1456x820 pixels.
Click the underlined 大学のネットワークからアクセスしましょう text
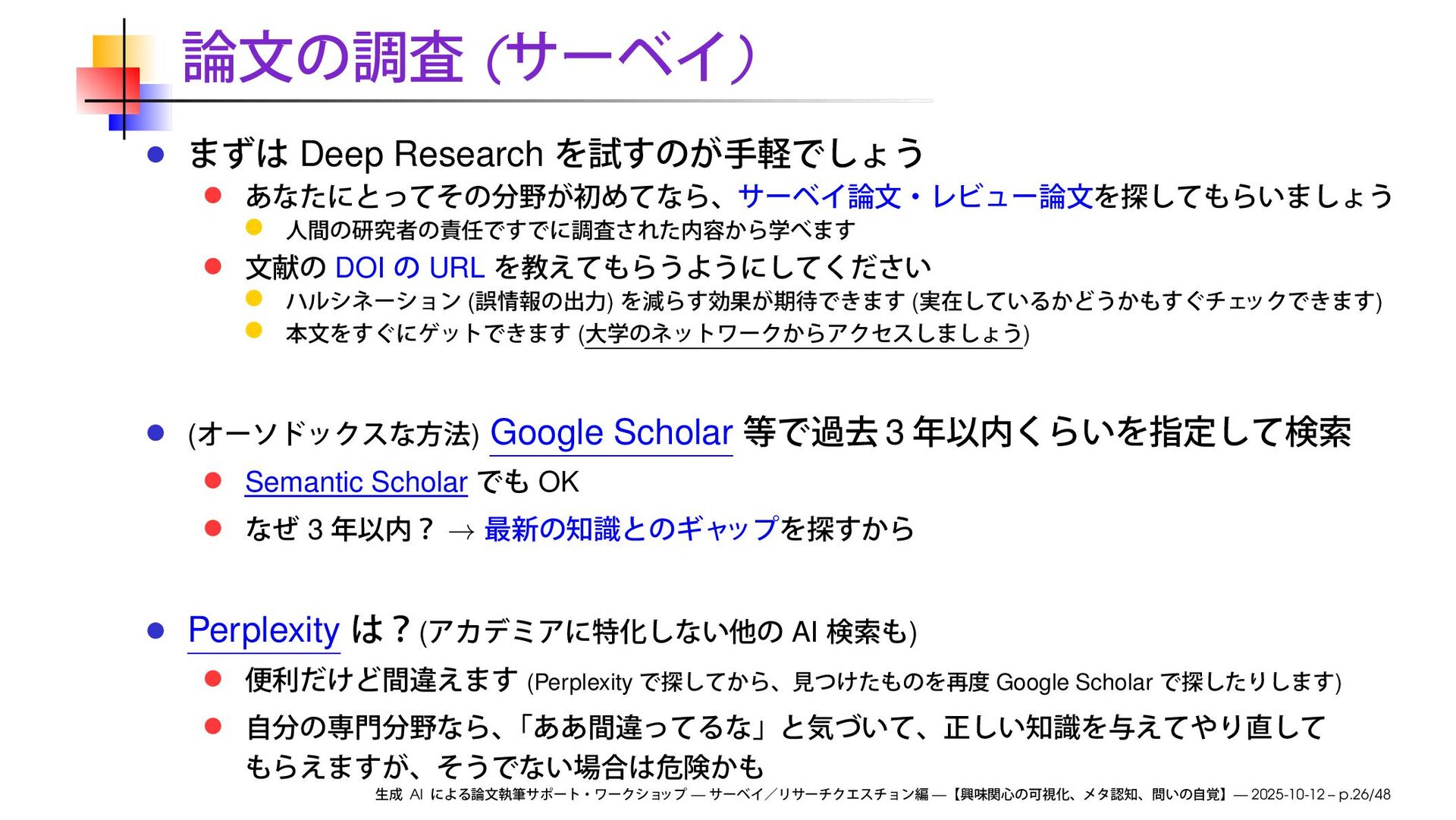coord(804,334)
